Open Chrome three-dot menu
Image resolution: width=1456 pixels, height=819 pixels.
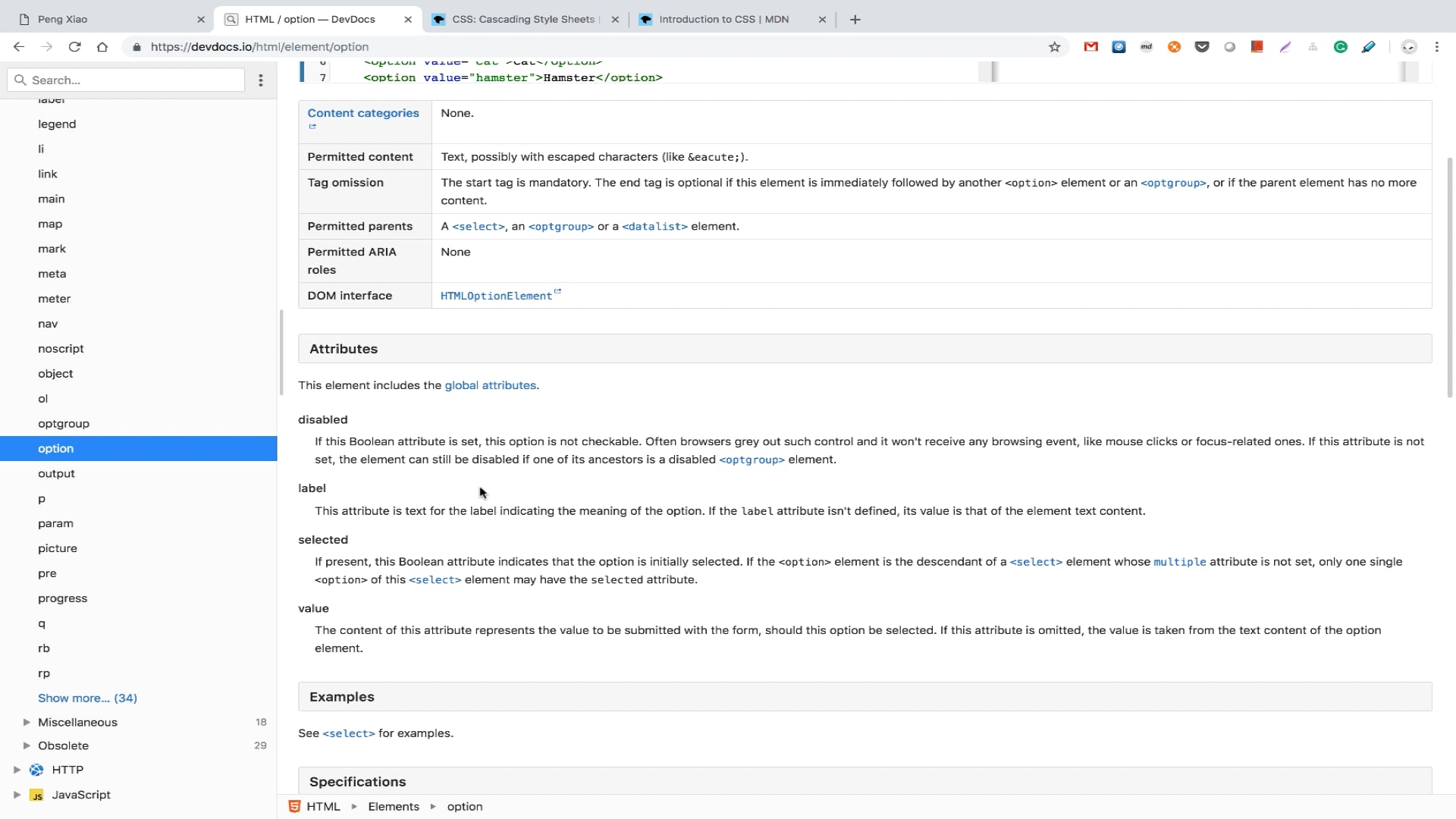(x=1436, y=47)
